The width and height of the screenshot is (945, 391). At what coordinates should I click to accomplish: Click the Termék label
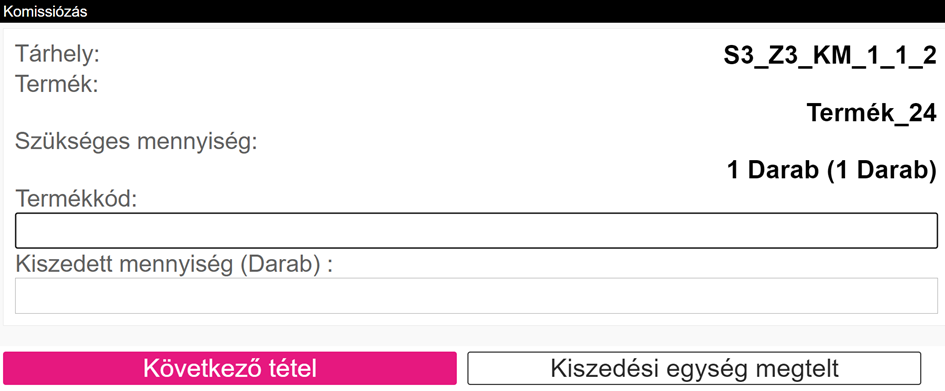point(57,84)
